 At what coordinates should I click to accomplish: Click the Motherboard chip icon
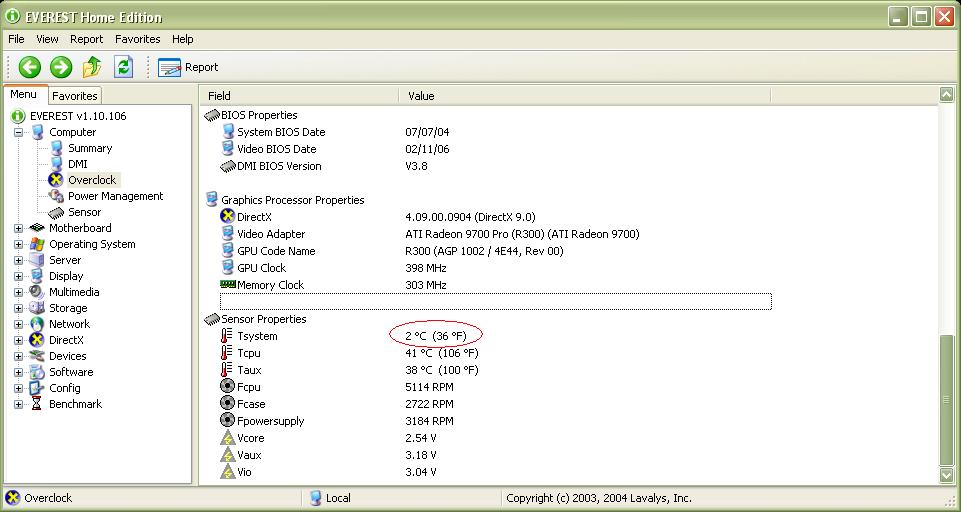click(37, 228)
